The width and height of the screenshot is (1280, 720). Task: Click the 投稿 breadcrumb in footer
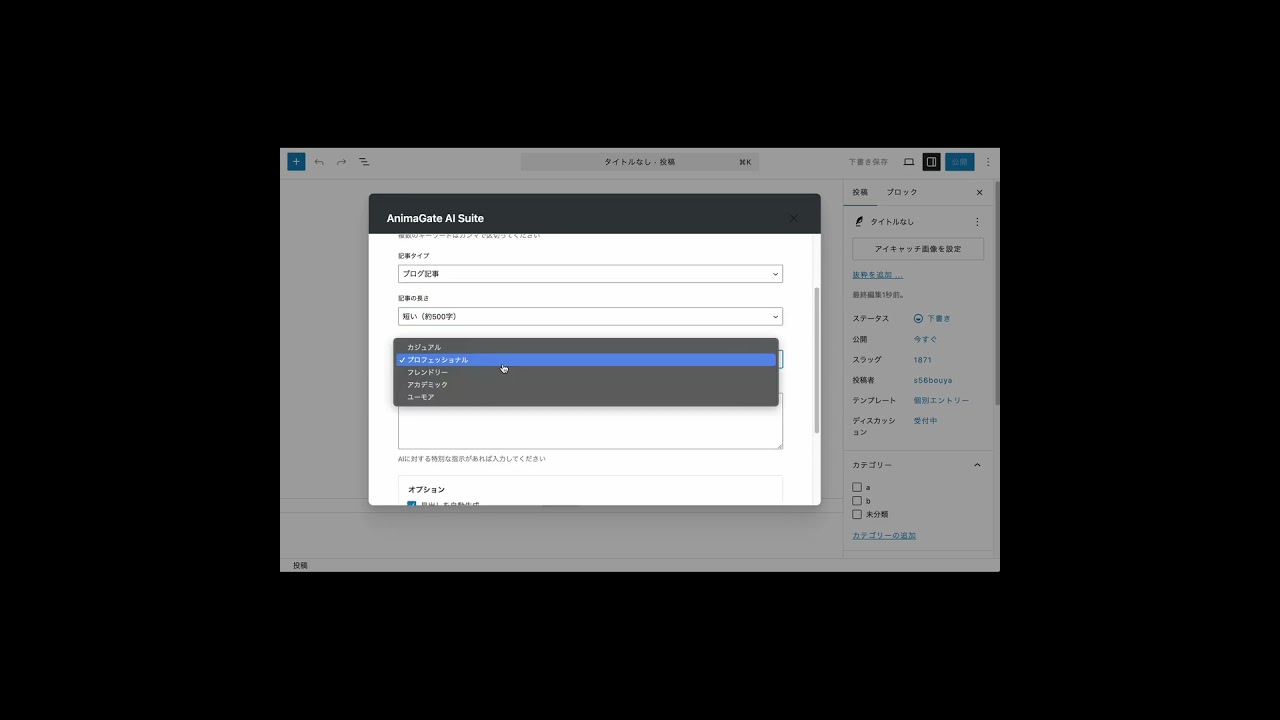tap(300, 566)
